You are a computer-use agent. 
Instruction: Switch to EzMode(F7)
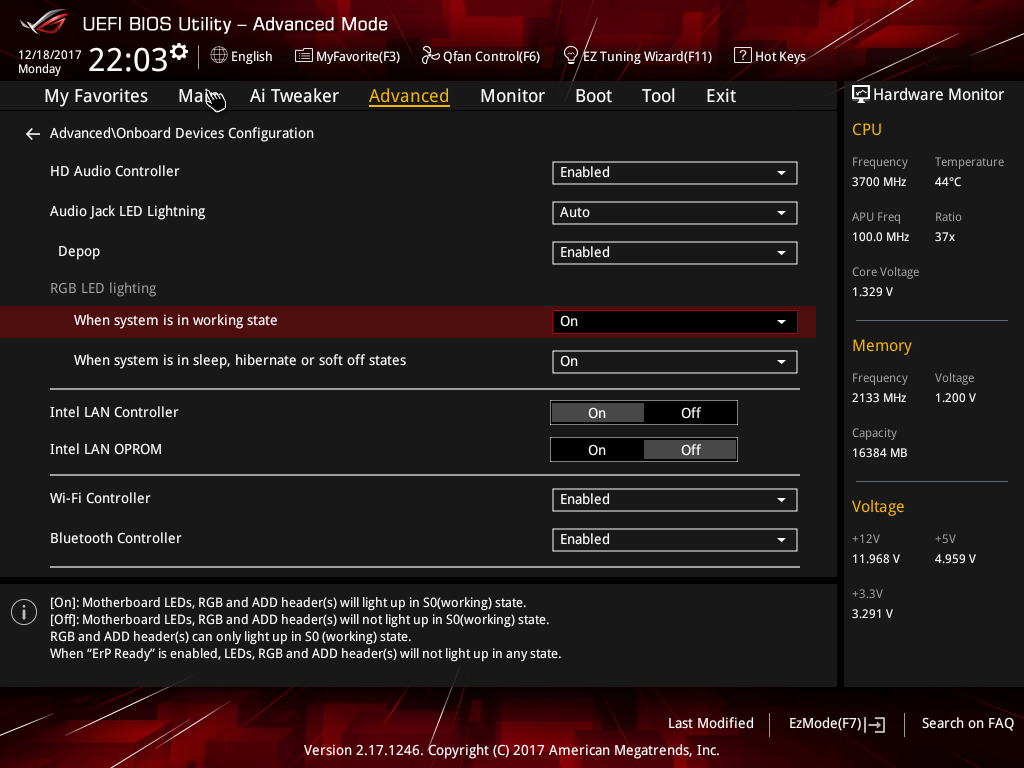(x=837, y=724)
